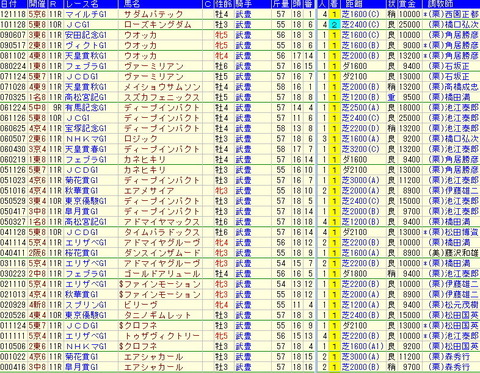Sort by the 日付 column header
Image resolution: width=480 pixels, height=373 pixels.
point(9,4)
